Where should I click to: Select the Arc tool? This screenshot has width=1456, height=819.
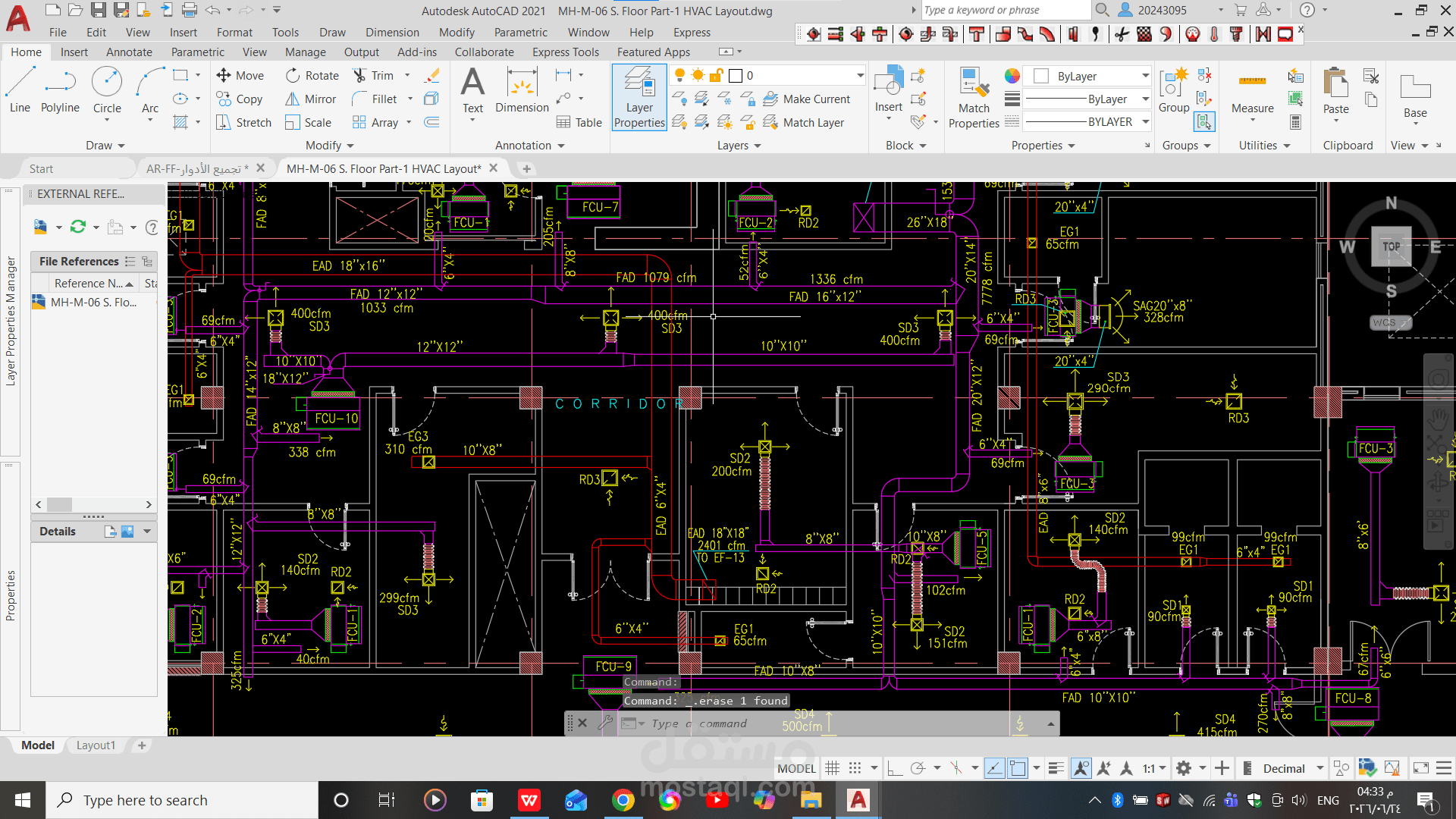click(150, 90)
